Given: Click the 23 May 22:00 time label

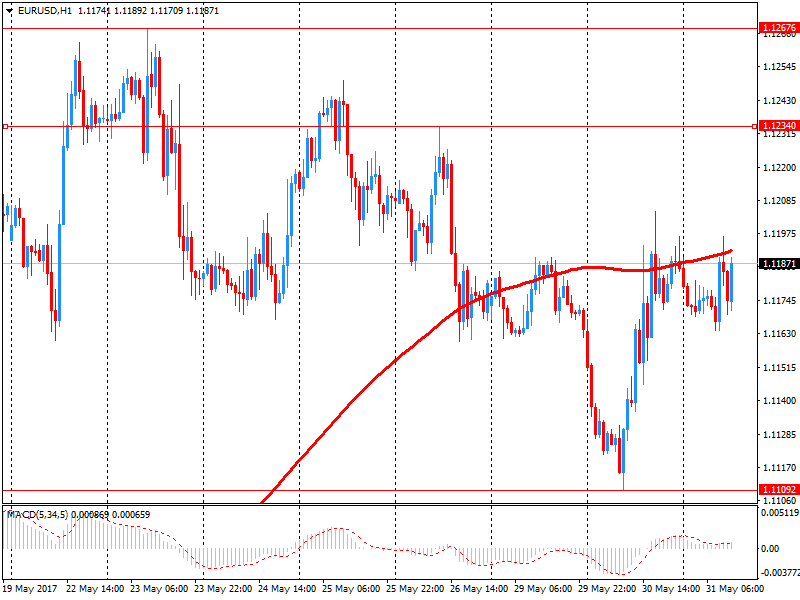Looking at the screenshot, I should (x=223, y=589).
